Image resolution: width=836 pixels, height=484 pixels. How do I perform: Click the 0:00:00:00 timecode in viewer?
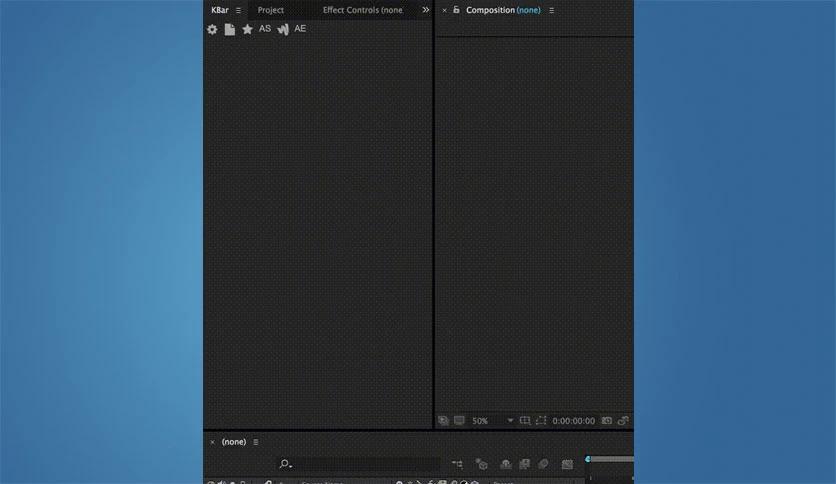[x=574, y=421]
